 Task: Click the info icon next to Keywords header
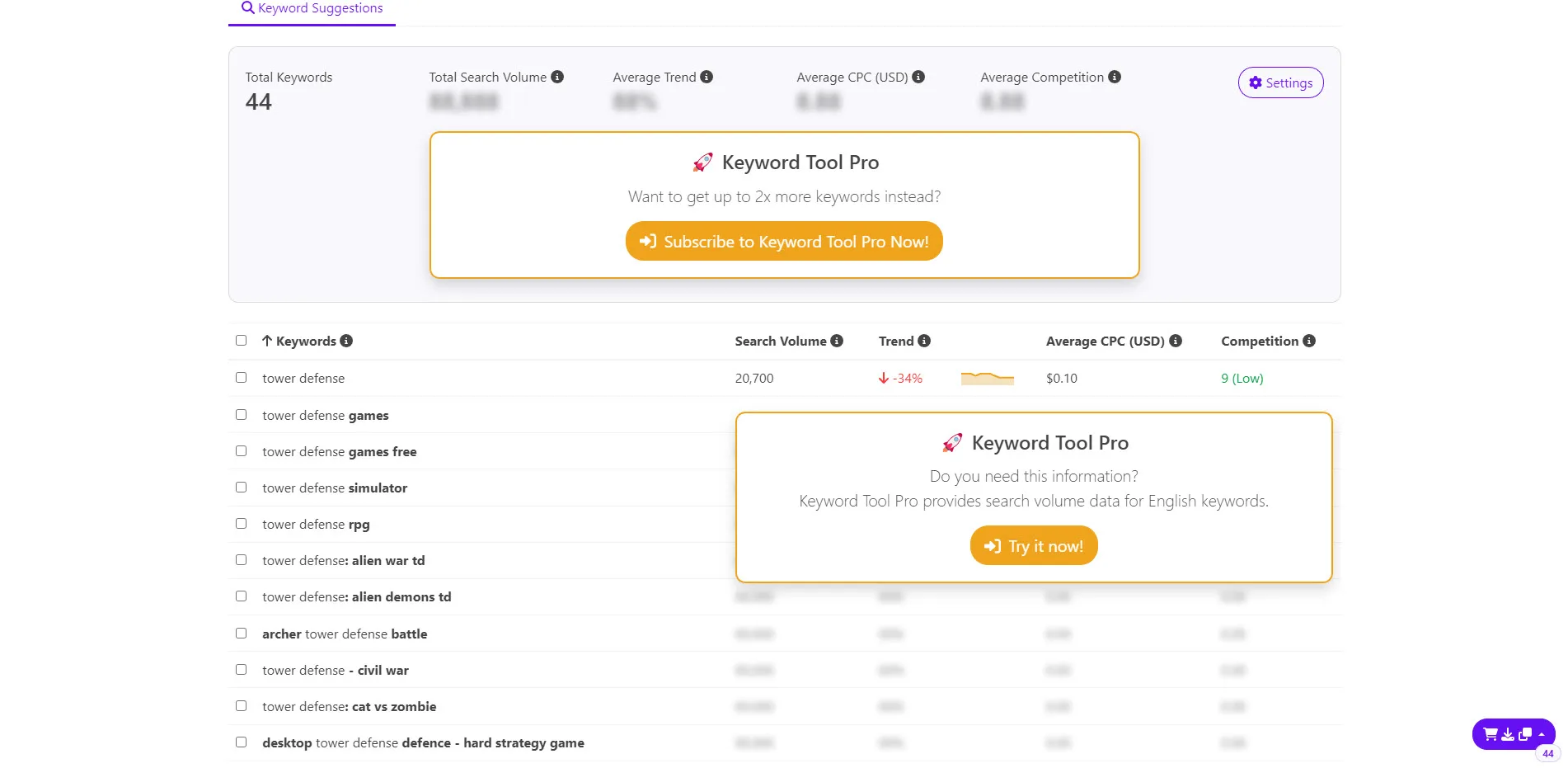tap(346, 341)
